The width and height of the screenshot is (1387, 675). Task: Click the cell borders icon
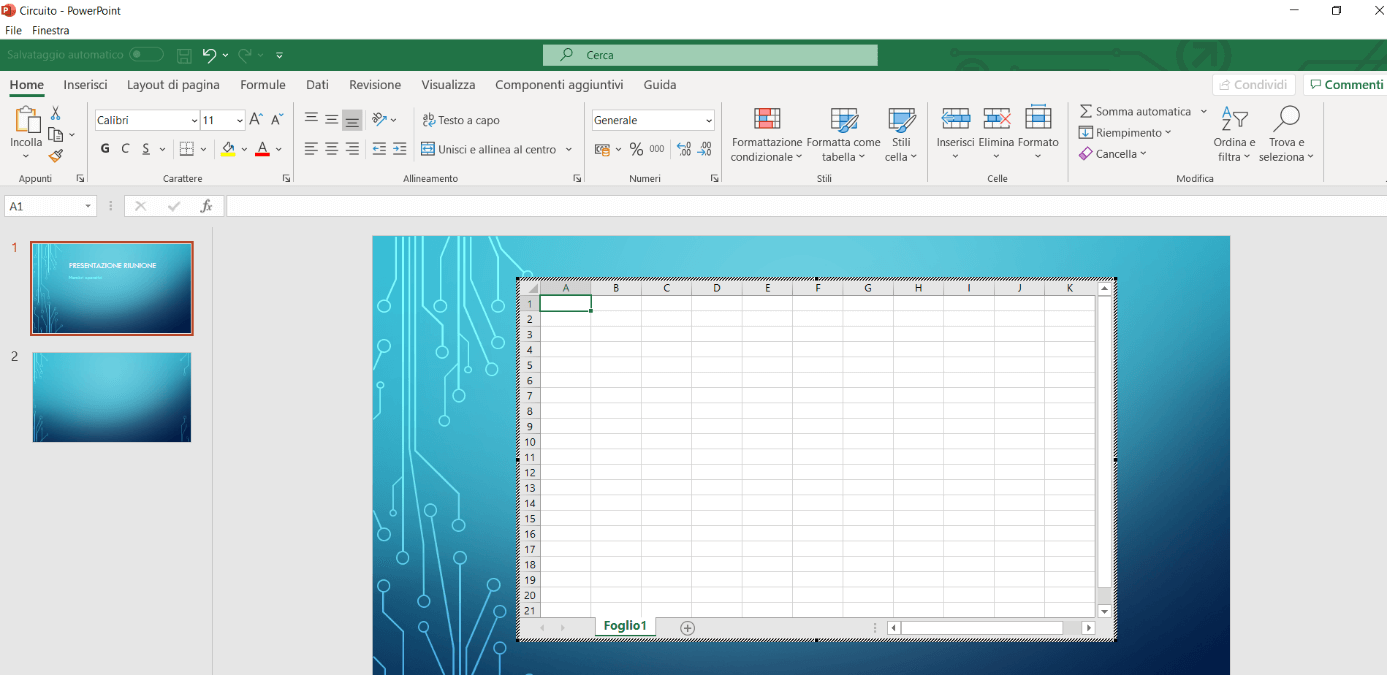(186, 149)
